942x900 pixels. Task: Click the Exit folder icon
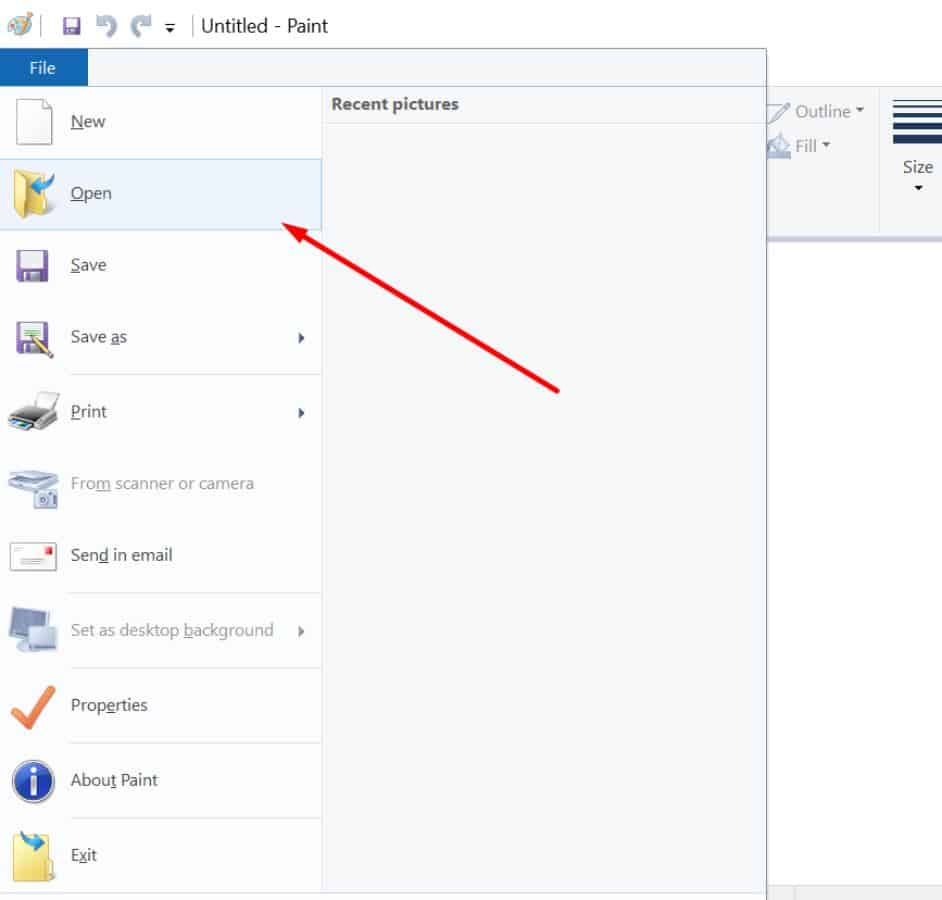tap(33, 856)
